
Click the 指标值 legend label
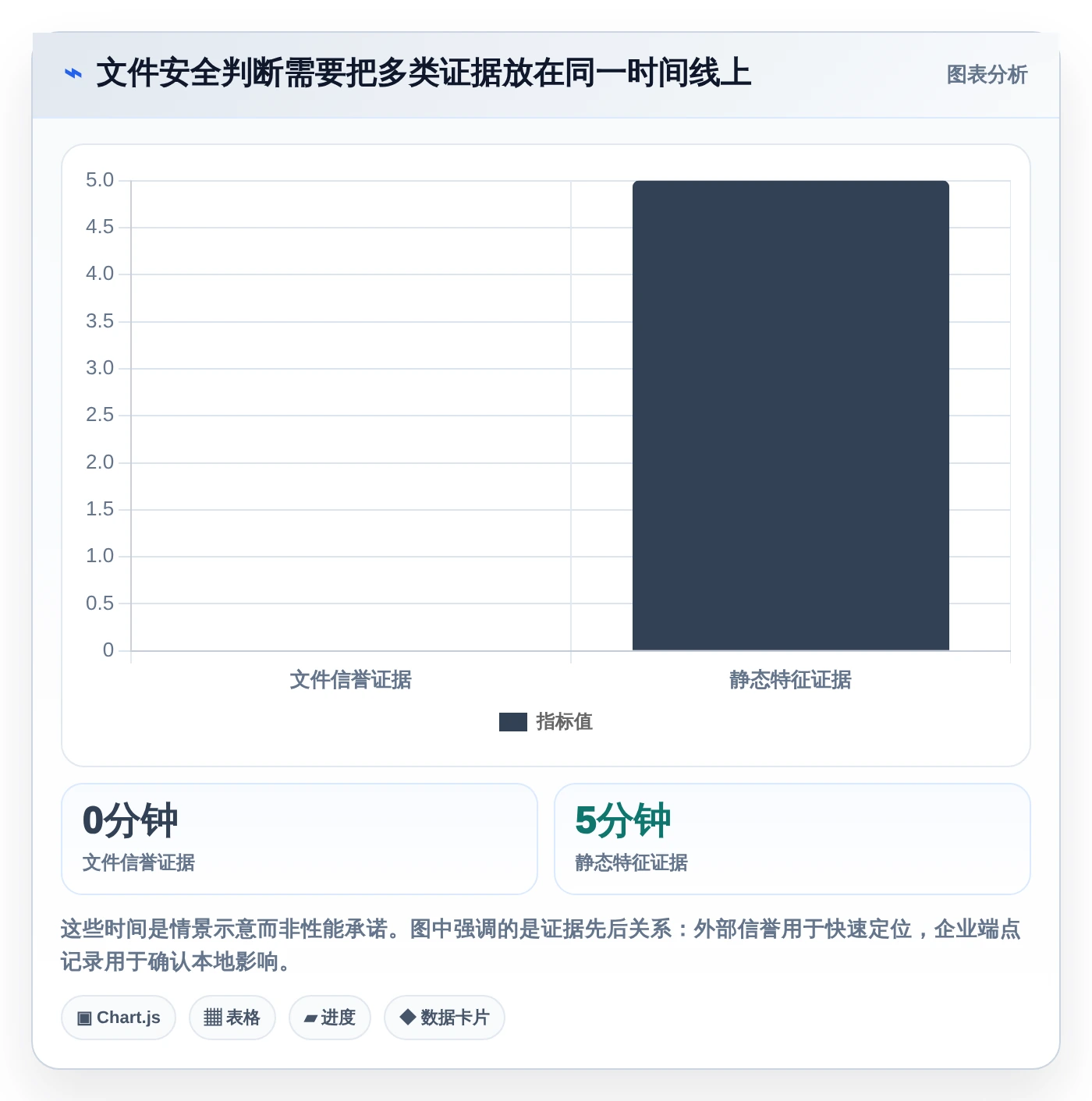(565, 722)
